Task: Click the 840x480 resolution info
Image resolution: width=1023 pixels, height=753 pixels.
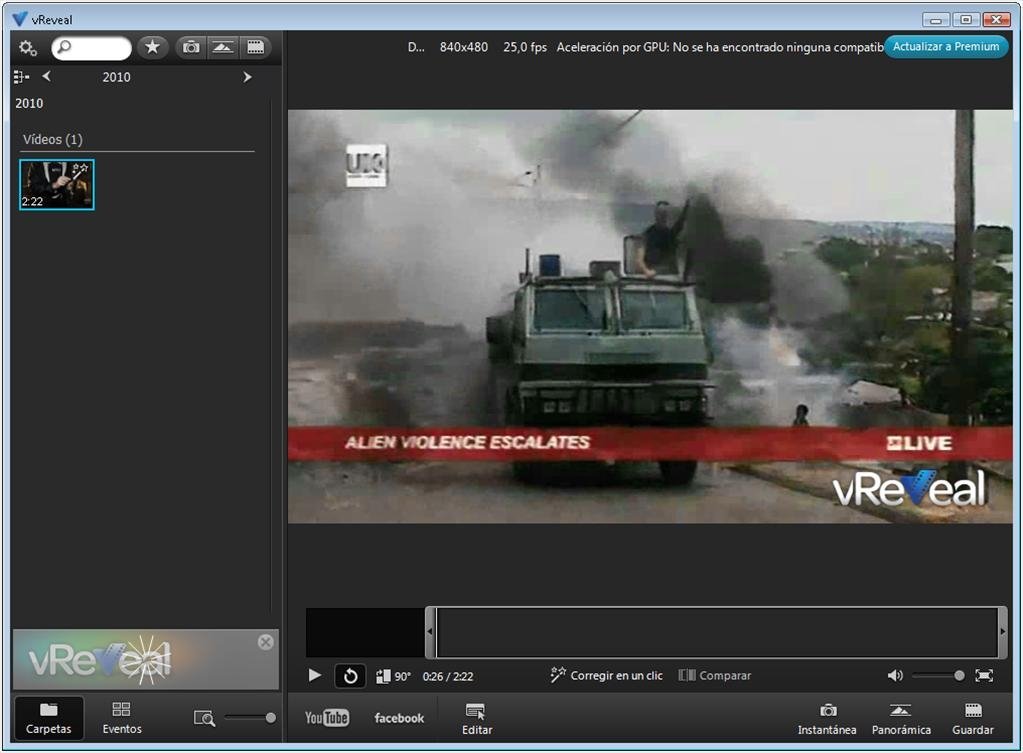Action: [464, 47]
